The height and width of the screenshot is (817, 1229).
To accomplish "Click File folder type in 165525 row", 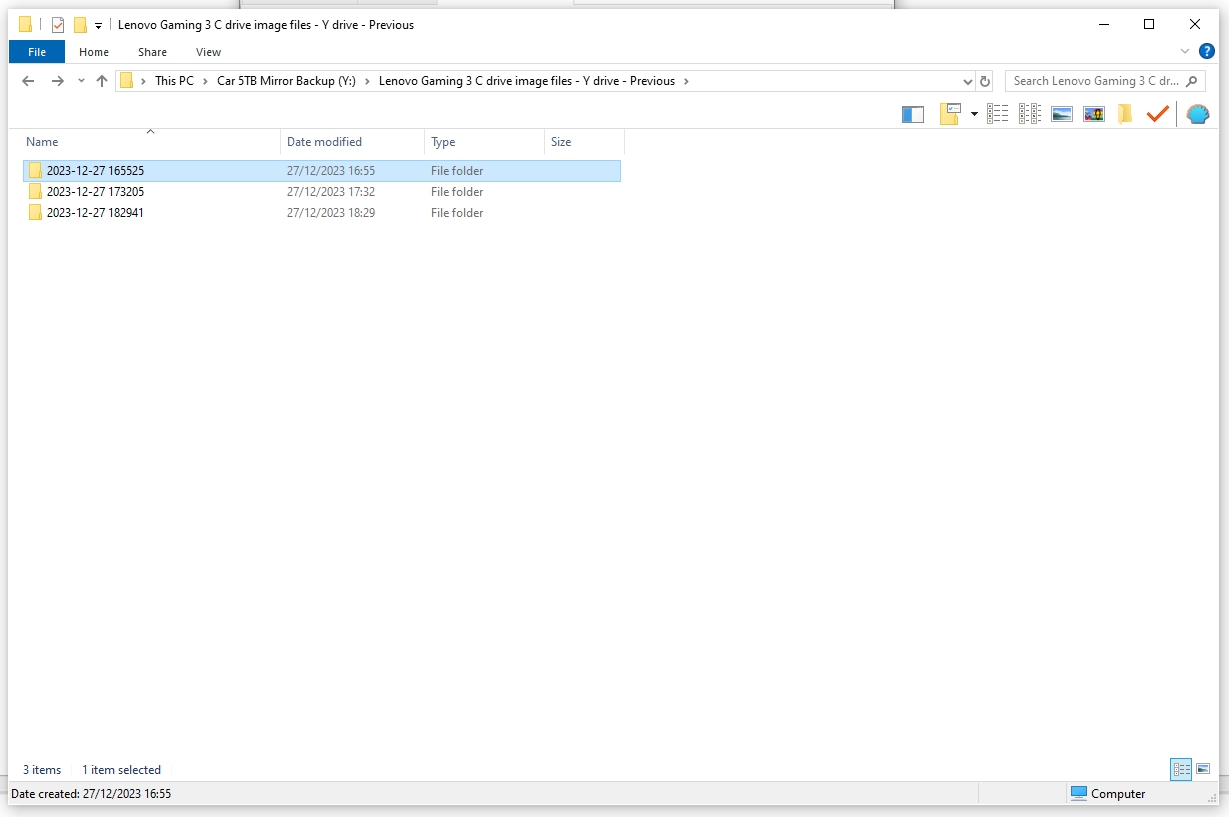I will 457,171.
